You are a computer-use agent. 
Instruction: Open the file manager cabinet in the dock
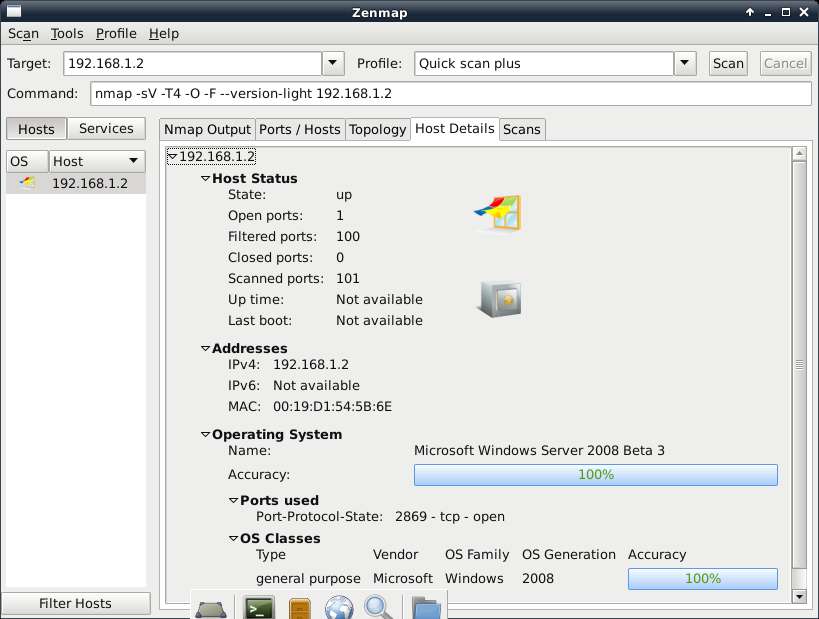(300, 608)
